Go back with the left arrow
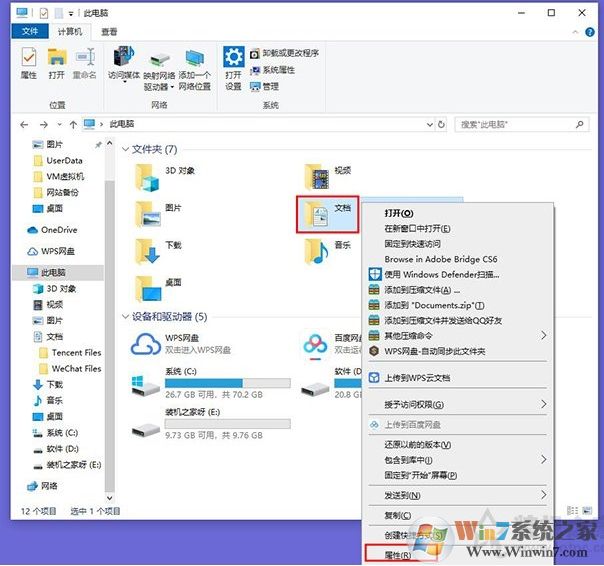 [24, 124]
